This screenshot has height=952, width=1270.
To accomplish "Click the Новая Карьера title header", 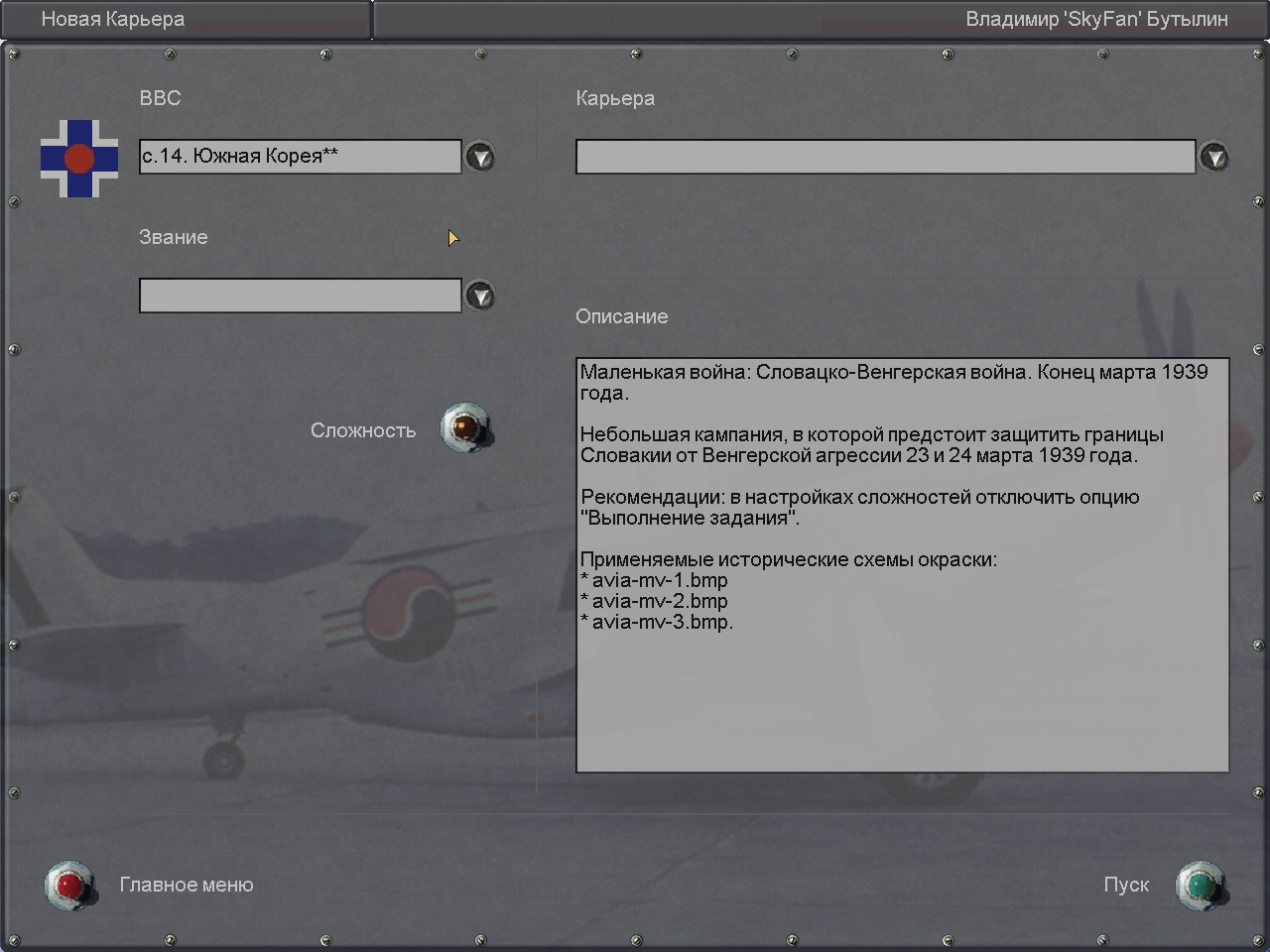I will click(x=112, y=19).
